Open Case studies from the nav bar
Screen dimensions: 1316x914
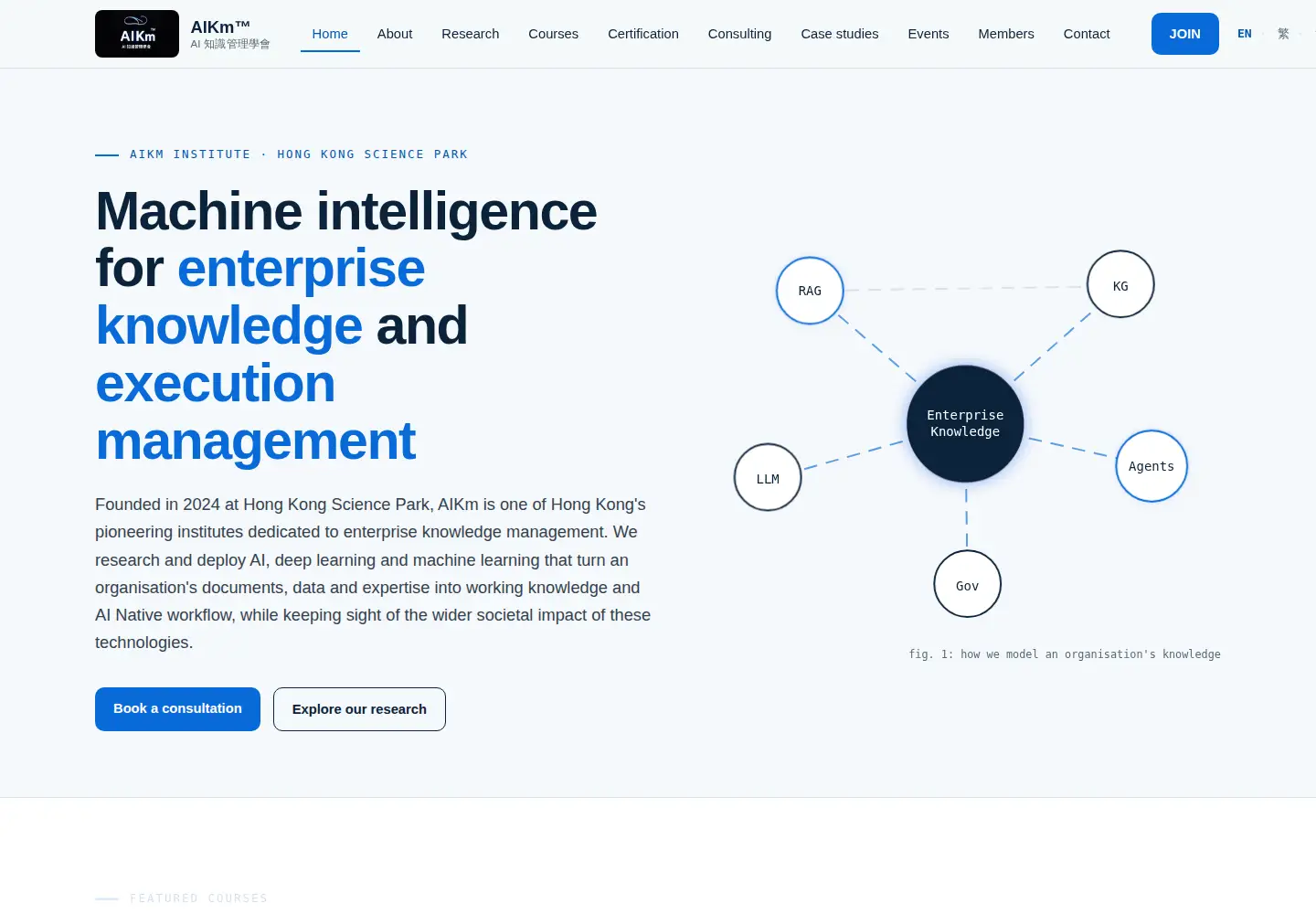[840, 34]
